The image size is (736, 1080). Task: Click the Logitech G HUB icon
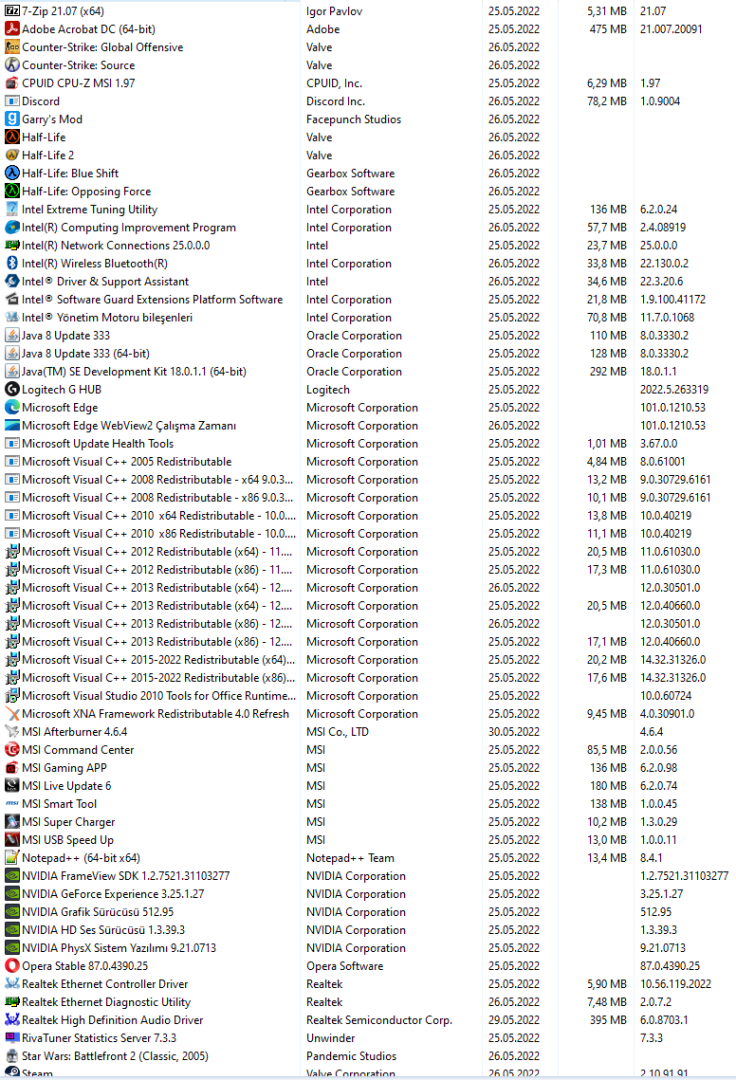pos(12,389)
